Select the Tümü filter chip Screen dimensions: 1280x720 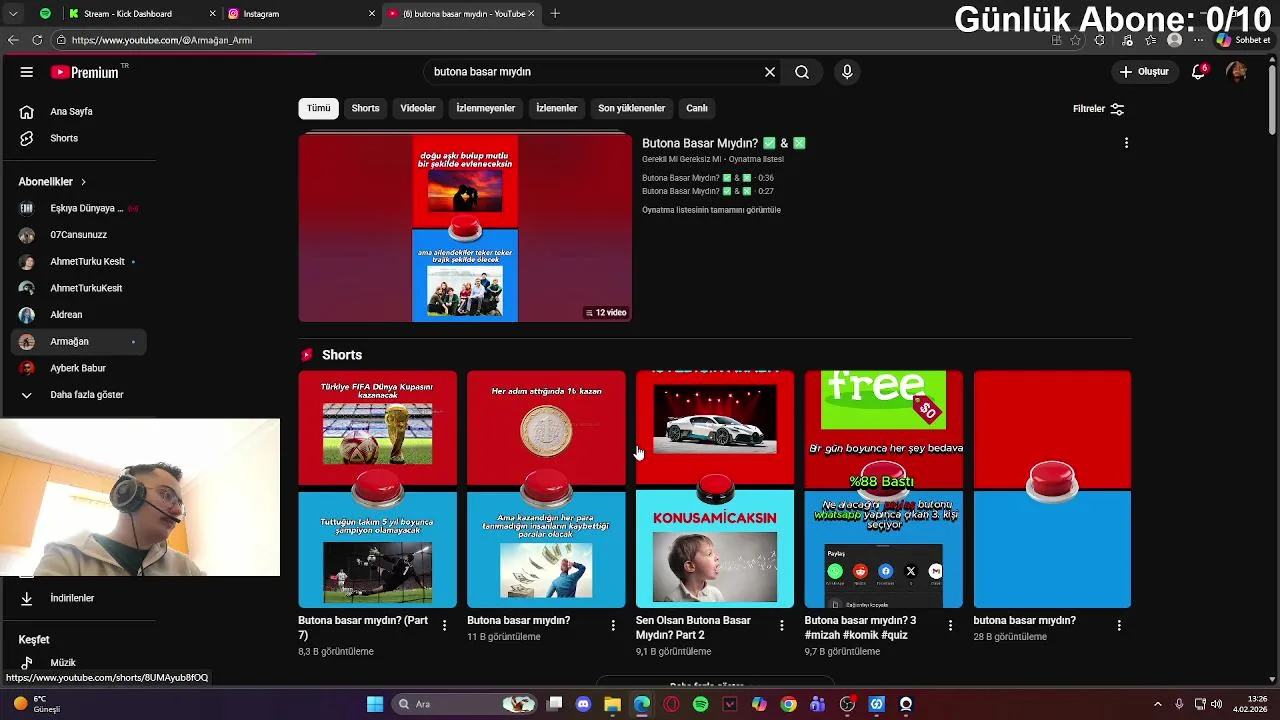(318, 108)
